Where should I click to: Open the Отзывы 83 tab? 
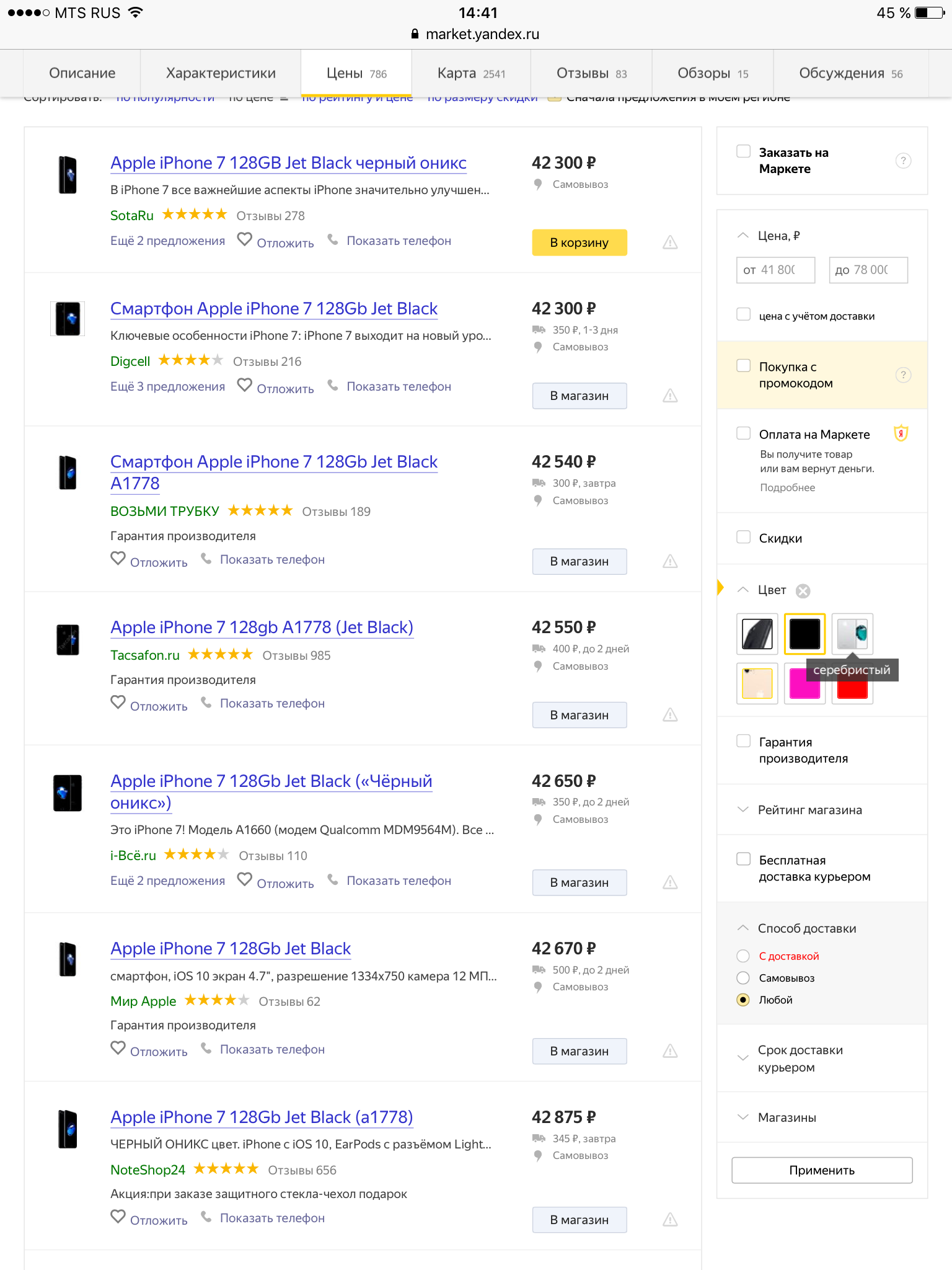pyautogui.click(x=591, y=73)
